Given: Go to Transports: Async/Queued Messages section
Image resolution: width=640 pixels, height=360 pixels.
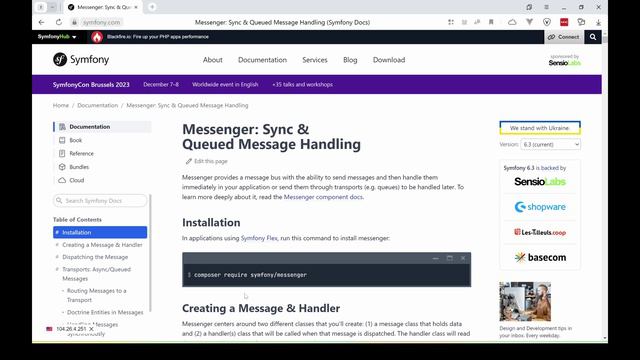Looking at the screenshot, I should click(x=96, y=274).
